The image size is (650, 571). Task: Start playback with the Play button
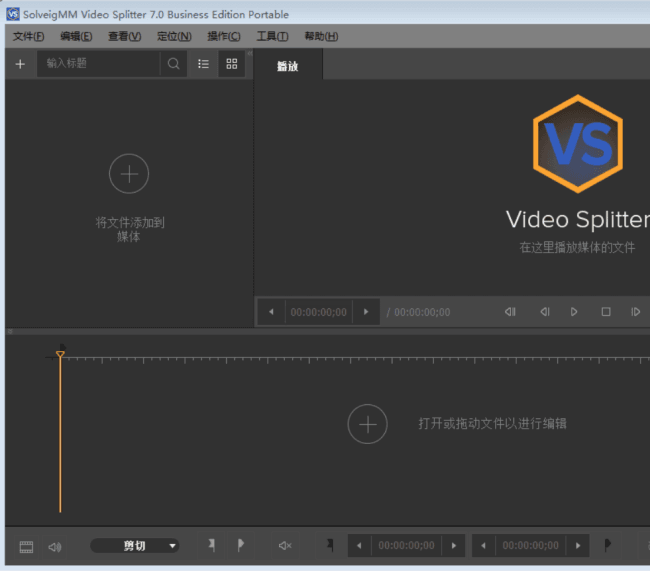pyautogui.click(x=574, y=312)
